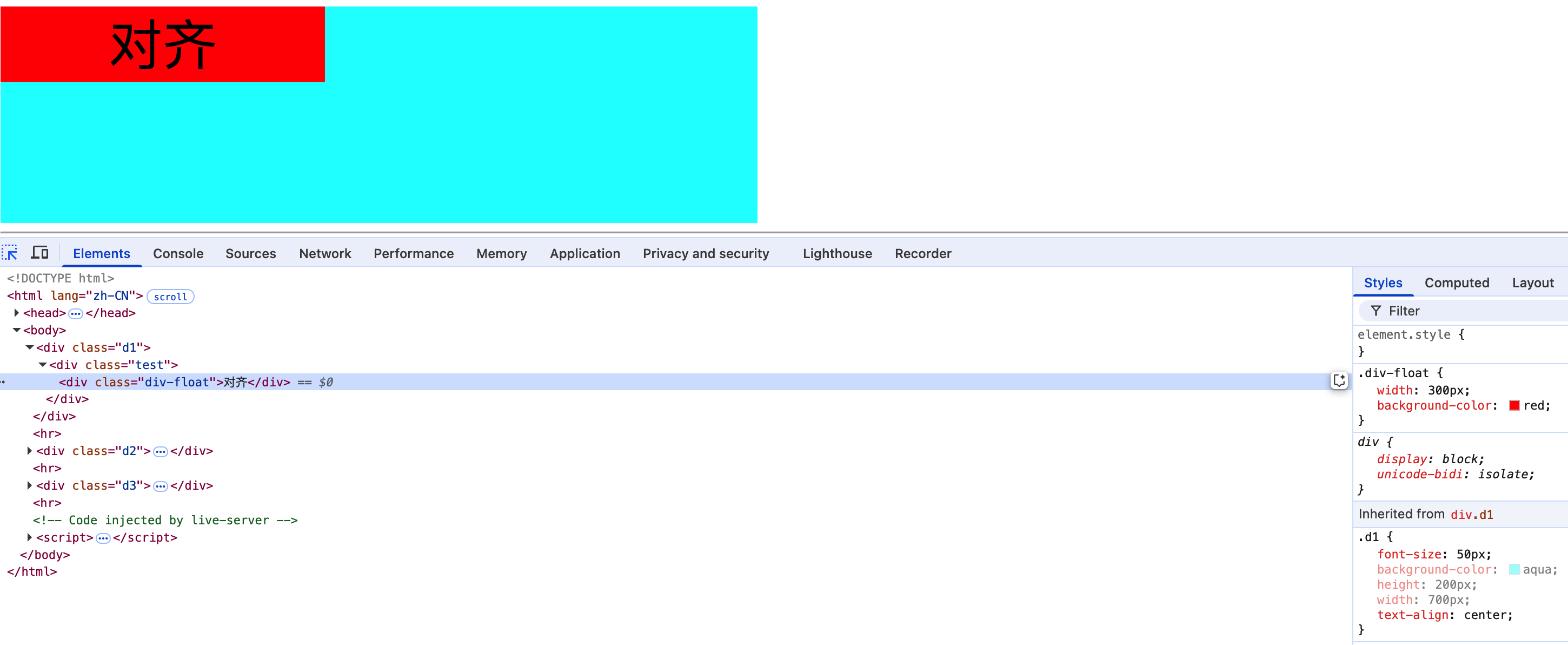Click the ellipsis badge in head element
Image resolution: width=1568 pixels, height=645 pixels.
(76, 314)
